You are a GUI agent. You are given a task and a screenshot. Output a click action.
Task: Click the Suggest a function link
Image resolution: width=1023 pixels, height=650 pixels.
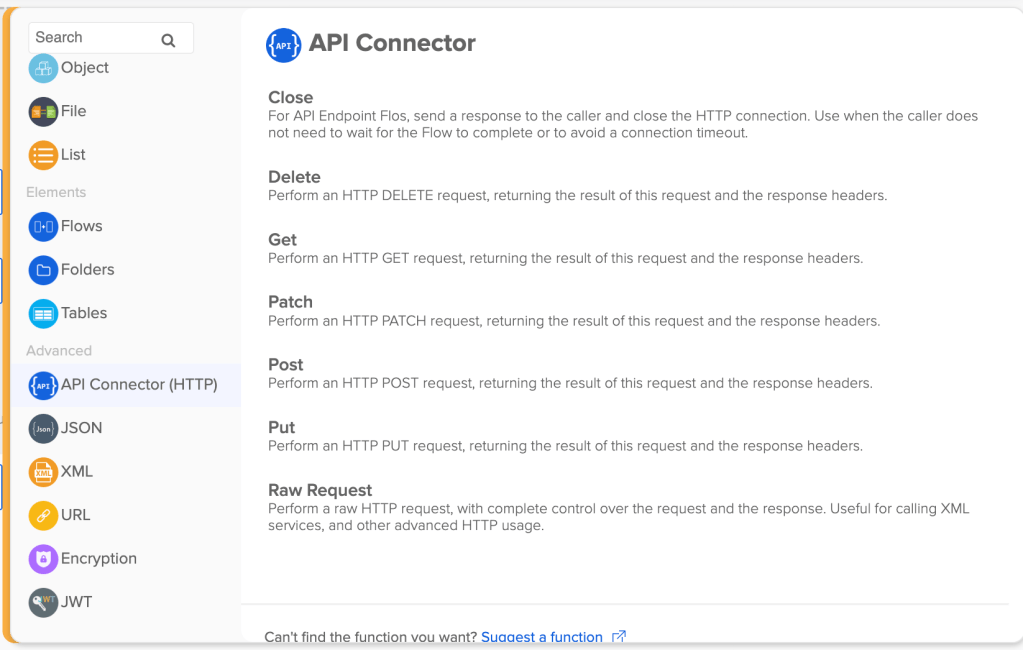pos(542,637)
